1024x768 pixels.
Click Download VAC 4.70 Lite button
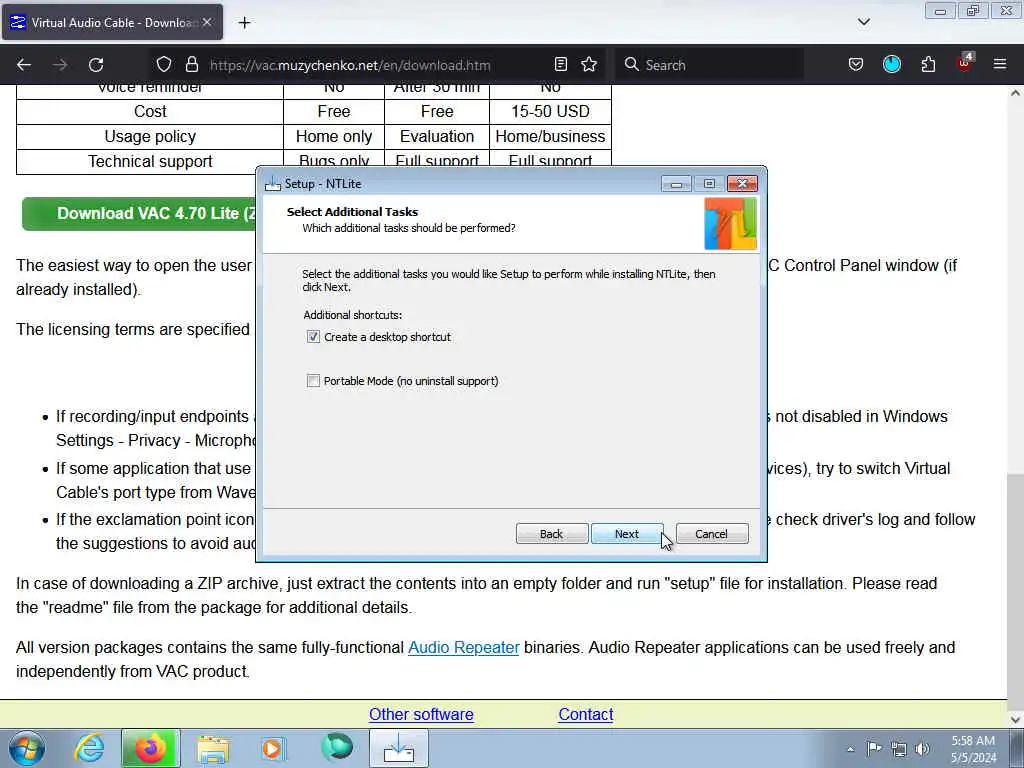[139, 214]
